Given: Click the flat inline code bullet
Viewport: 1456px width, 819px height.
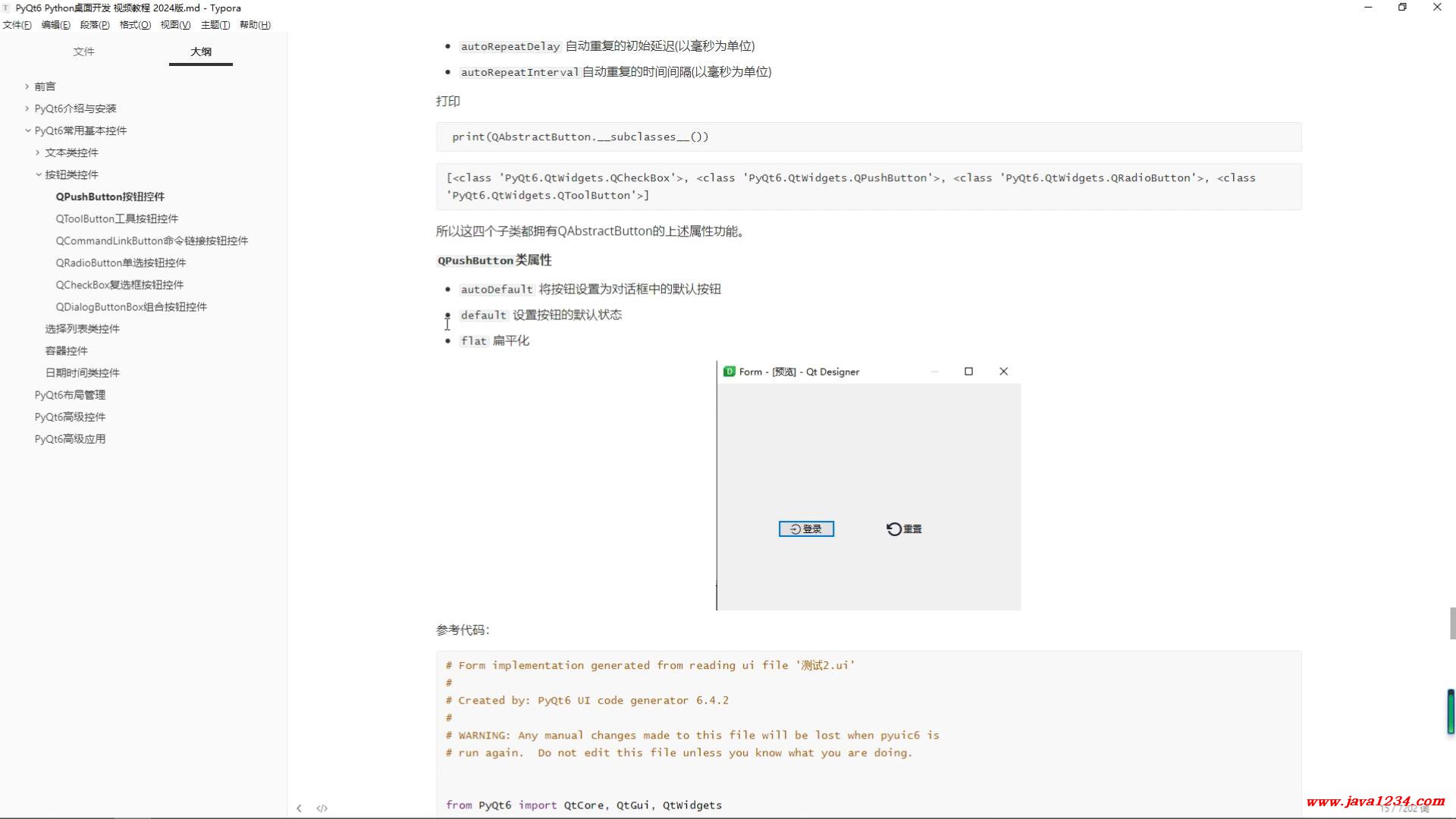Looking at the screenshot, I should (x=473, y=341).
